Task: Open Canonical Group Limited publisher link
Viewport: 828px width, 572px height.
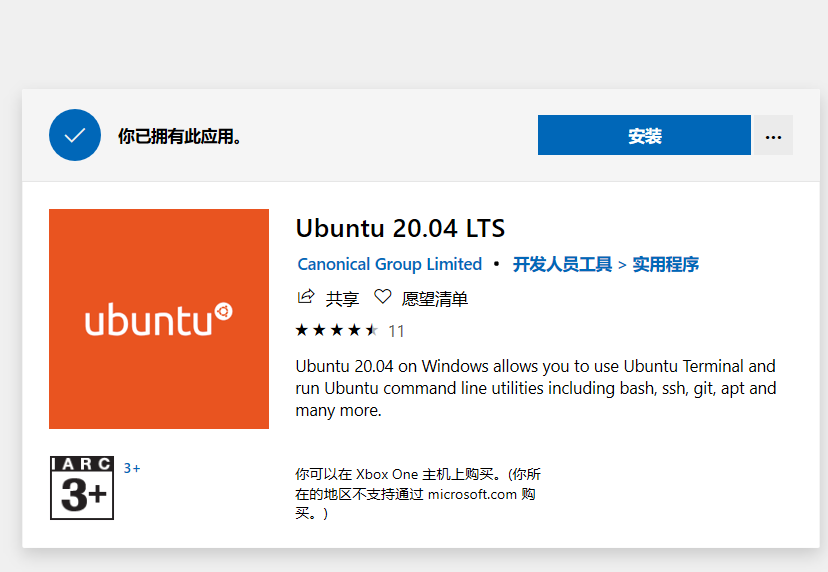Action: click(x=390, y=264)
